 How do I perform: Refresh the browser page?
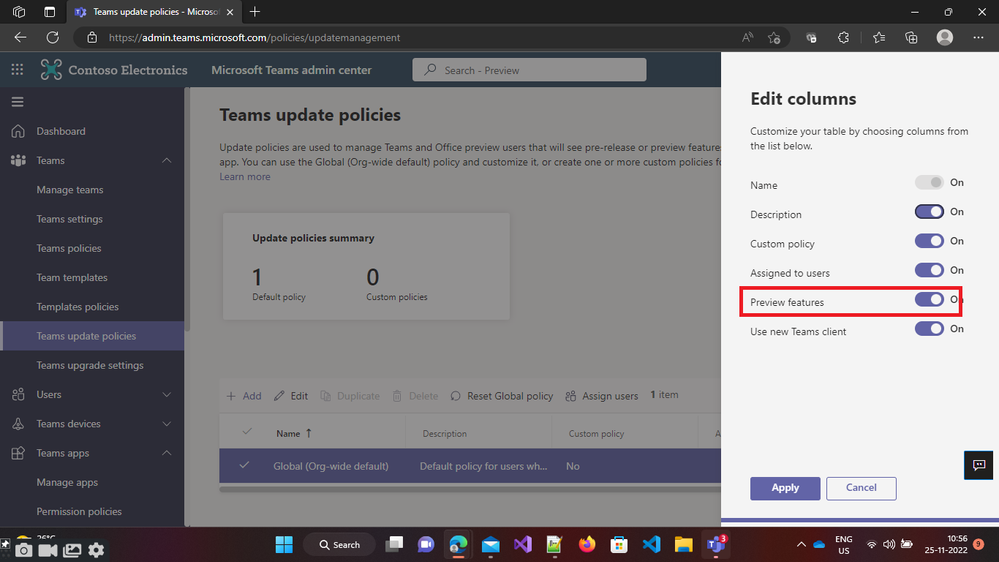click(x=52, y=38)
